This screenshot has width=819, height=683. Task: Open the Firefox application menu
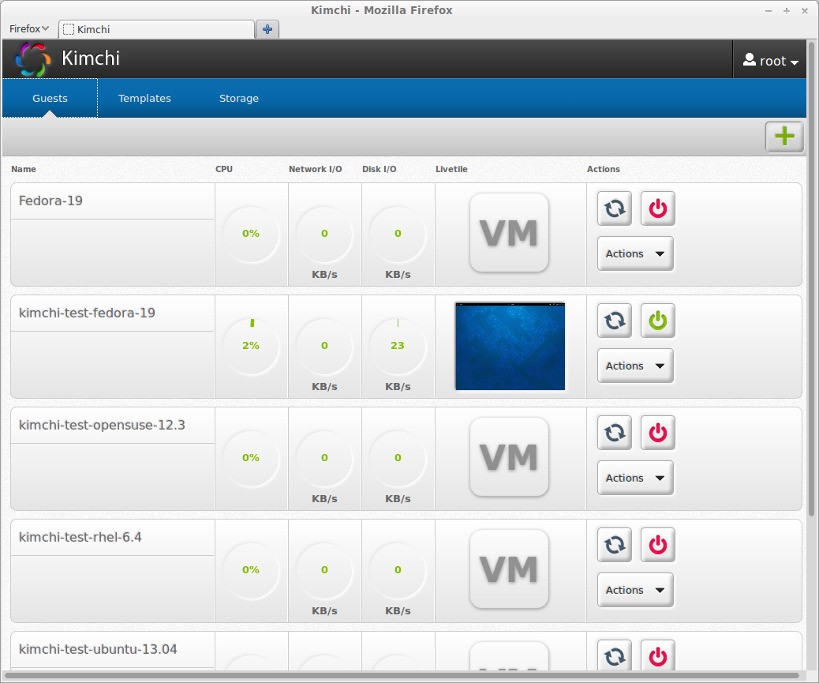29,29
